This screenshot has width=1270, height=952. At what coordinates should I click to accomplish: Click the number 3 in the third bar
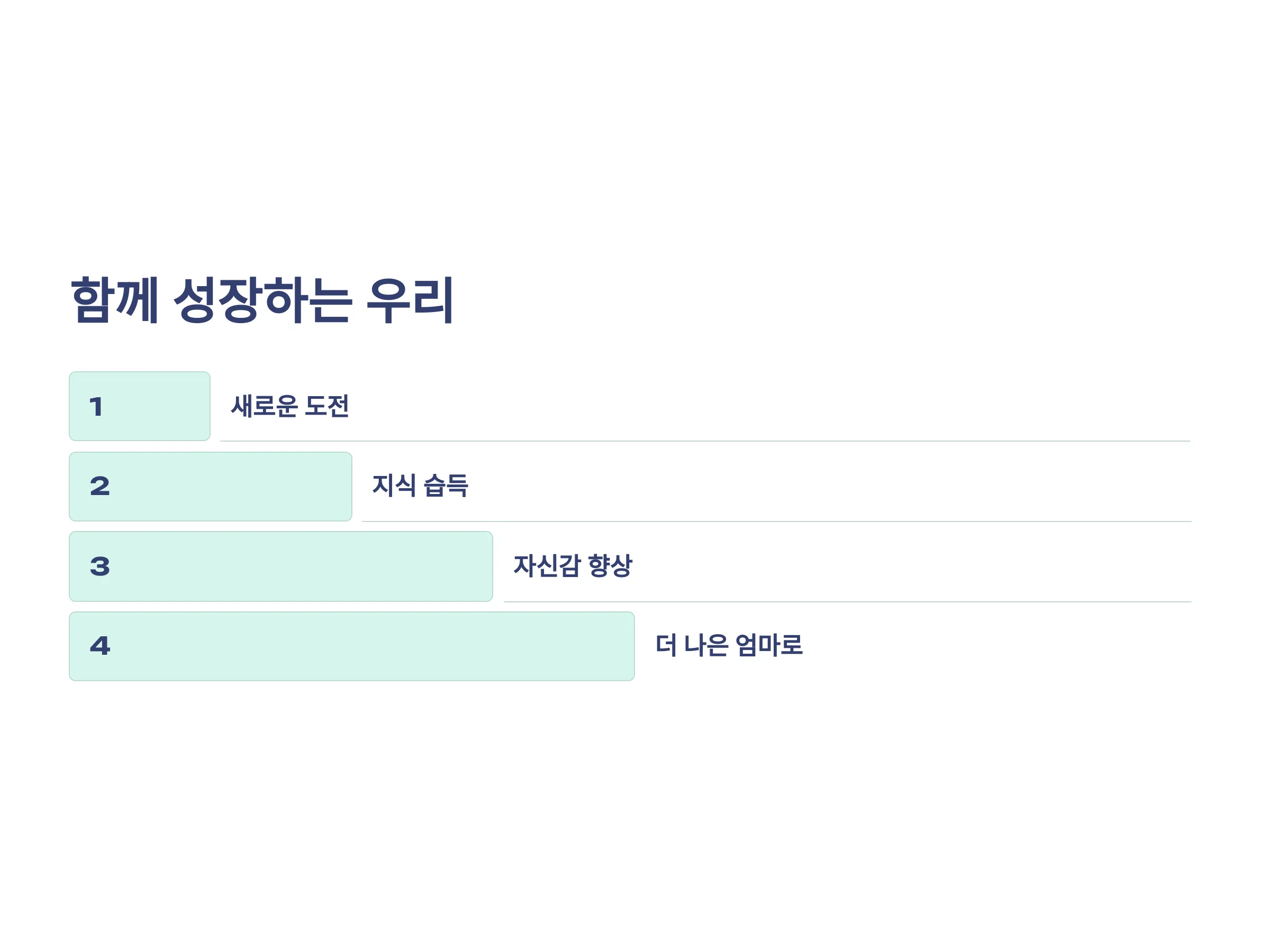[x=100, y=566]
